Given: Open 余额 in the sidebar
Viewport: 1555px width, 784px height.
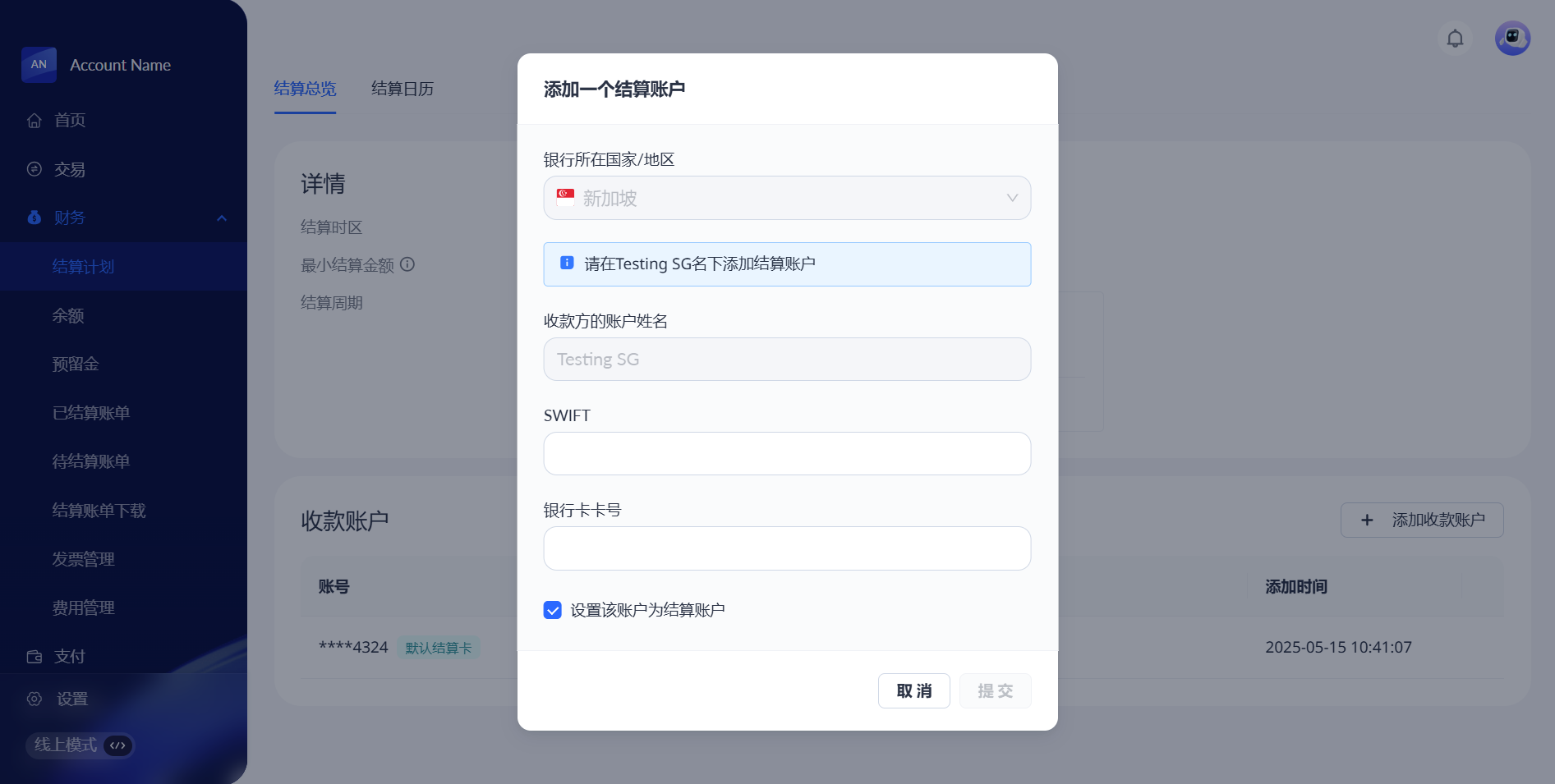Looking at the screenshot, I should pyautogui.click(x=68, y=315).
